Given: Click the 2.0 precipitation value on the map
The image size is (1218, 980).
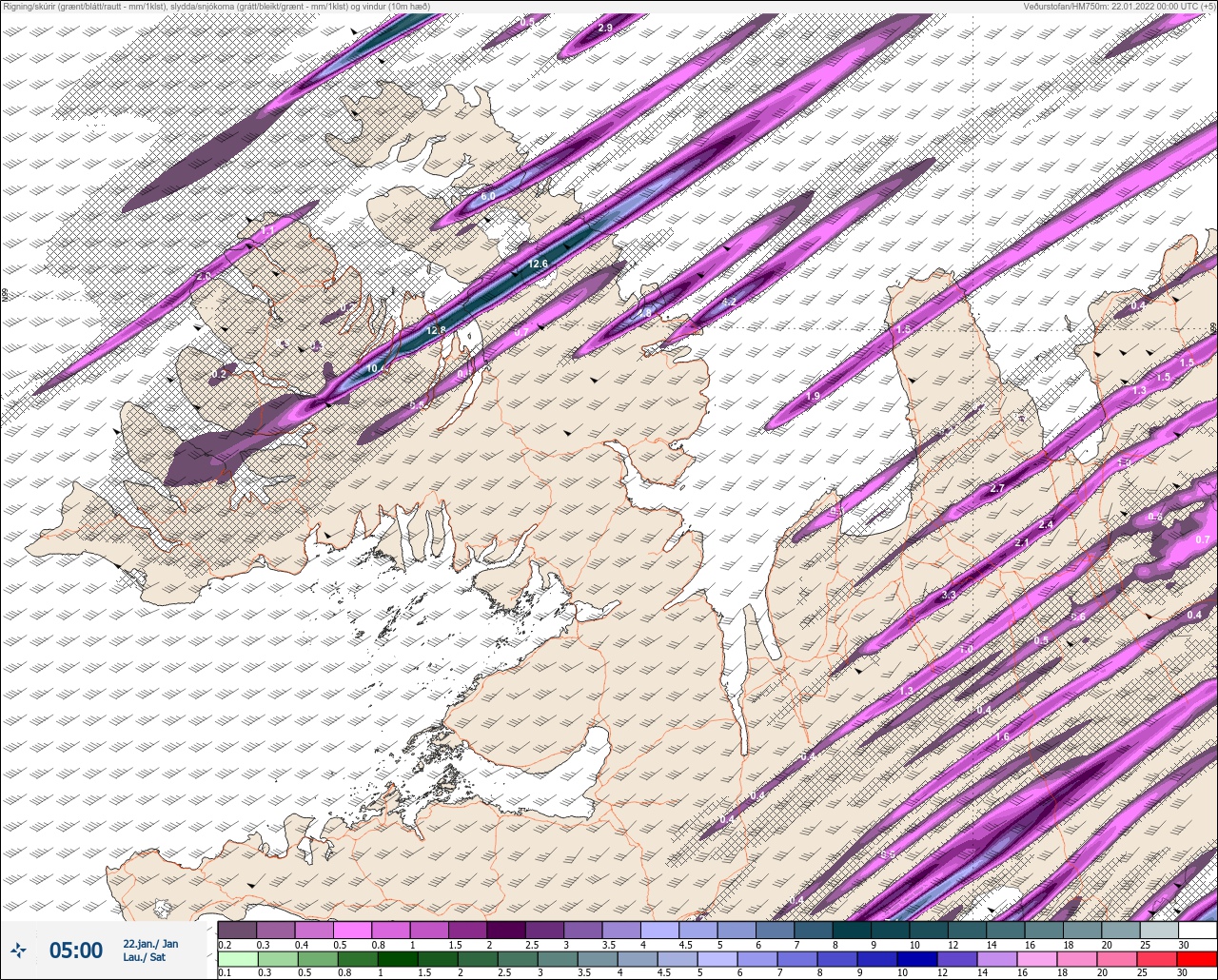Looking at the screenshot, I should pyautogui.click(x=204, y=277).
